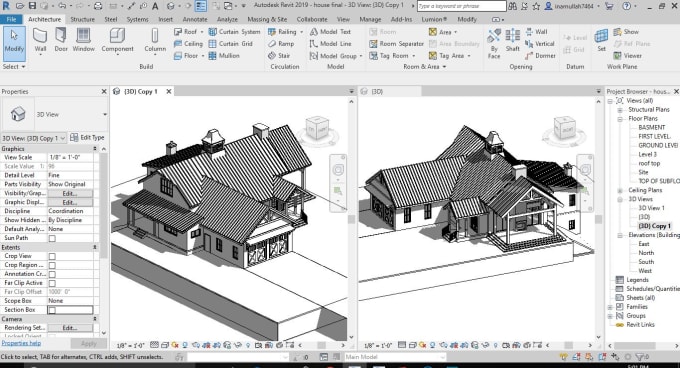Screen dimensions: 680x368
Task: Select the Stair tool
Action: pos(279,56)
